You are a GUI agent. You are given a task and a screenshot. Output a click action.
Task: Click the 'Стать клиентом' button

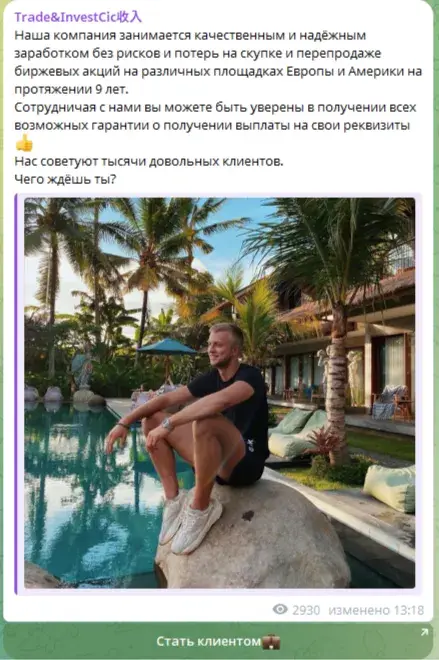click(218, 641)
